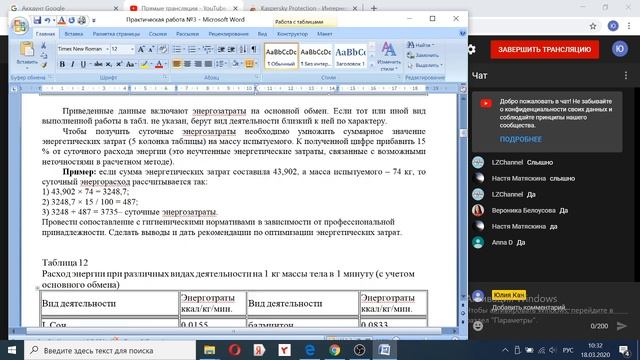Image resolution: width=640 pixels, height=360 pixels.
Task: Apply the Заголовок 1 style
Action: [351, 56]
